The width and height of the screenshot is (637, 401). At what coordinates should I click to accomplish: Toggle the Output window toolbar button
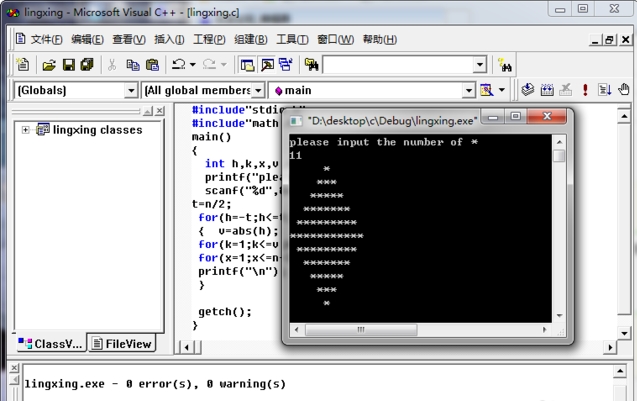[267, 65]
